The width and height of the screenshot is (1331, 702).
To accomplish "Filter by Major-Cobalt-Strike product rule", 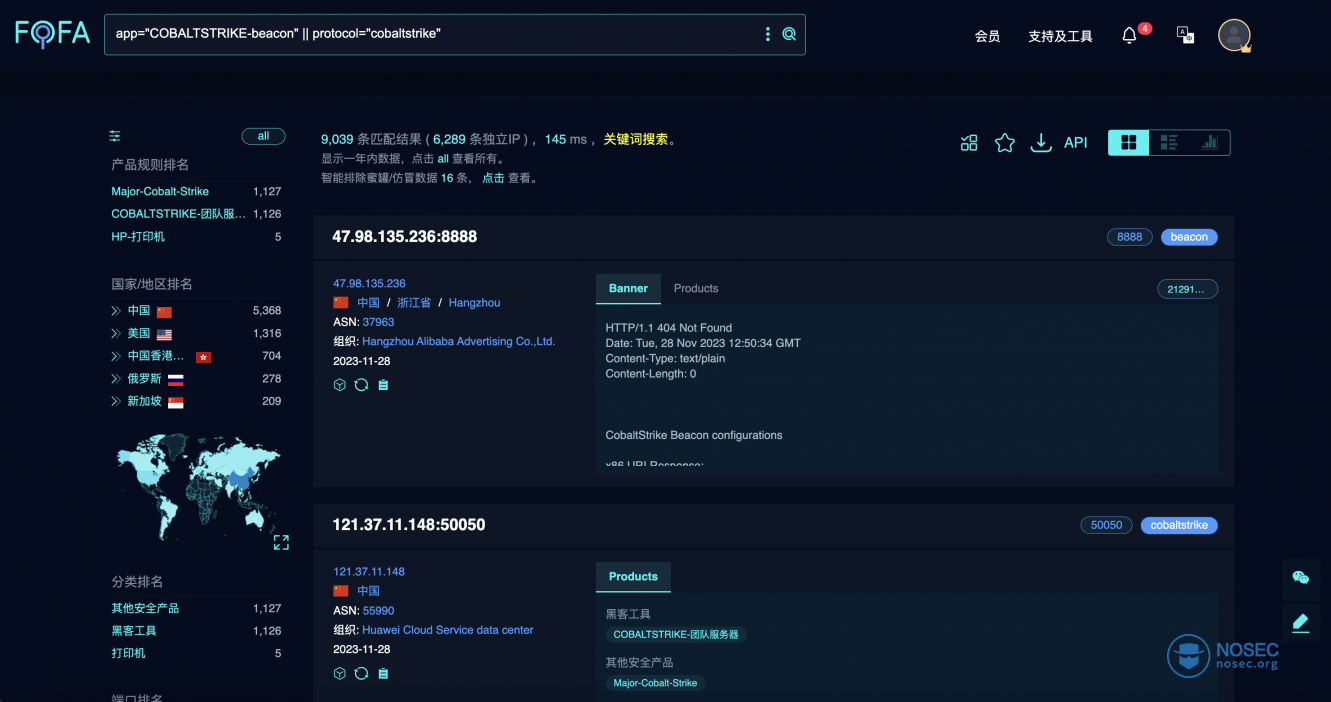I will click(x=160, y=191).
